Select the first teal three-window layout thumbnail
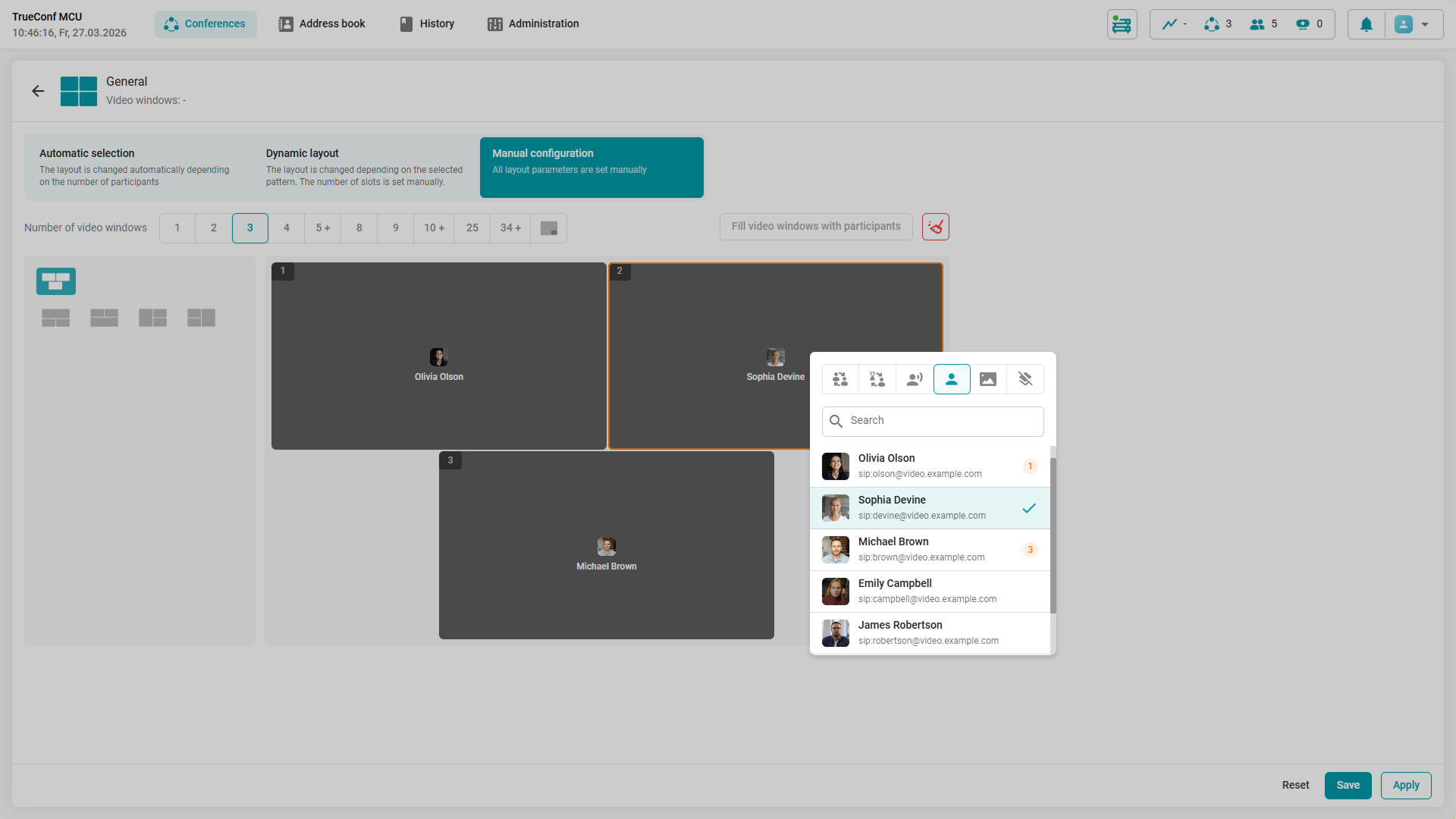 (56, 281)
